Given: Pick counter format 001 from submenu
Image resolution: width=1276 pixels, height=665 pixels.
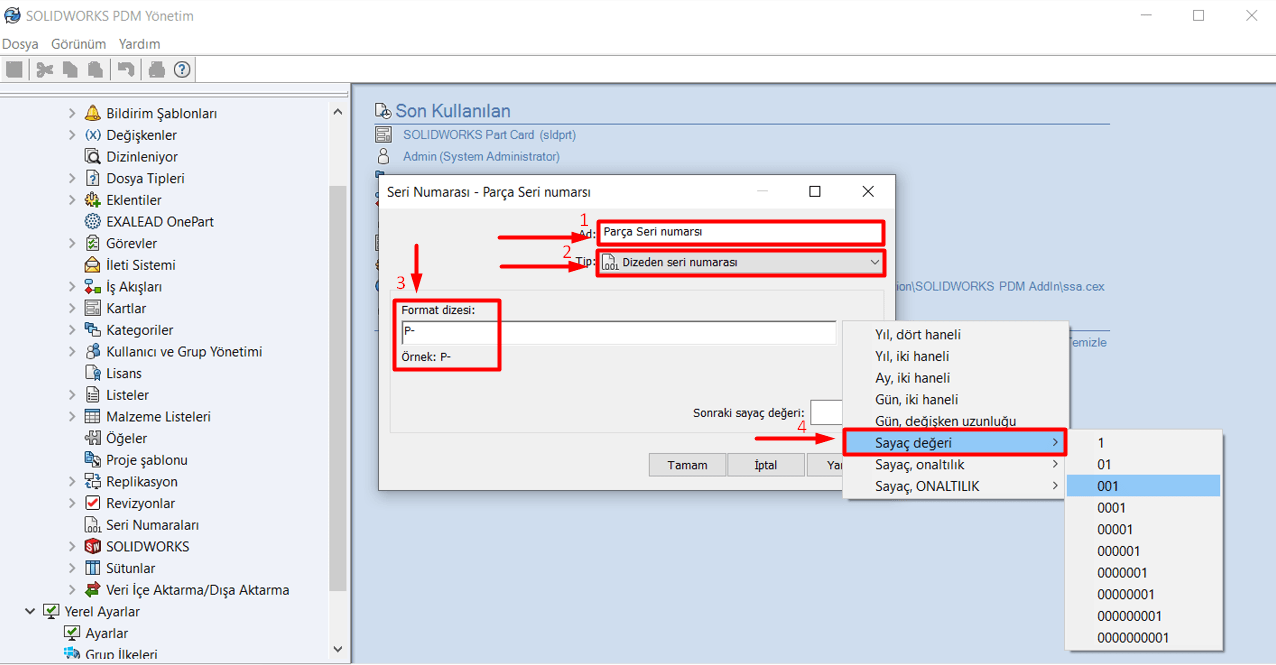Looking at the screenshot, I should click(1144, 486).
